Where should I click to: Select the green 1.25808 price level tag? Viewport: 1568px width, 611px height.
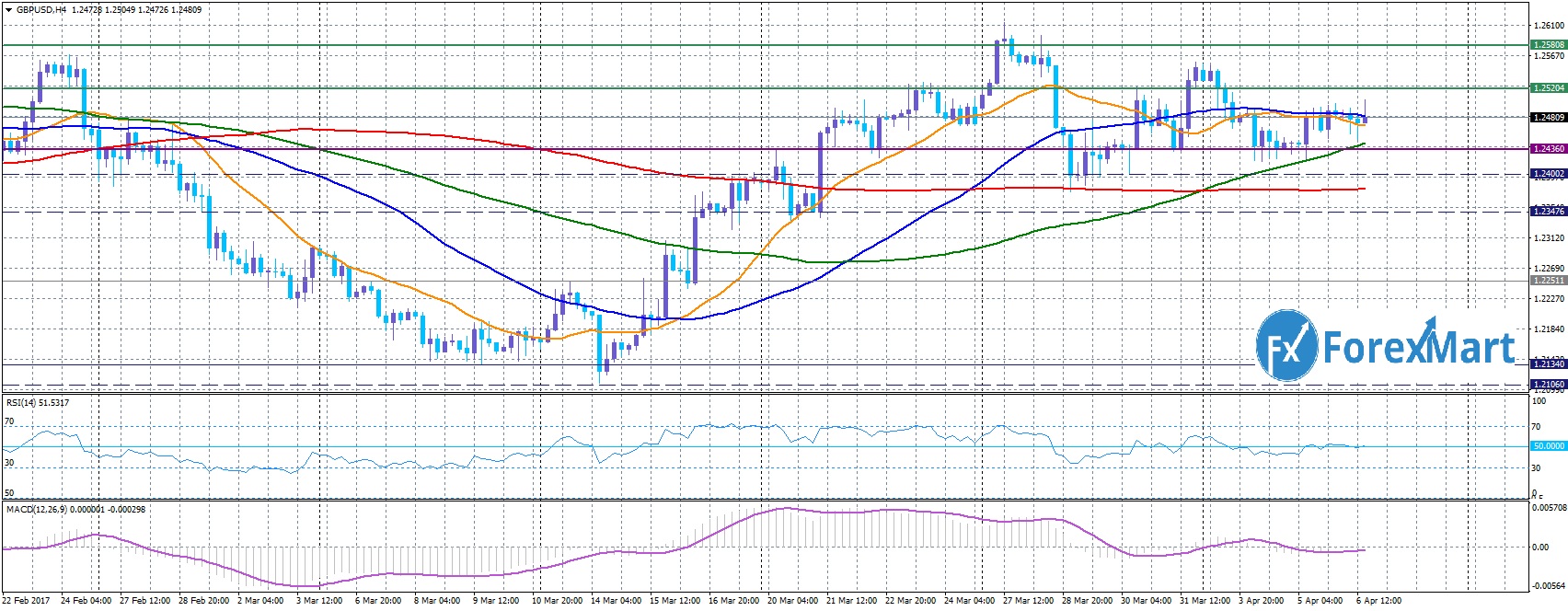tap(1549, 44)
